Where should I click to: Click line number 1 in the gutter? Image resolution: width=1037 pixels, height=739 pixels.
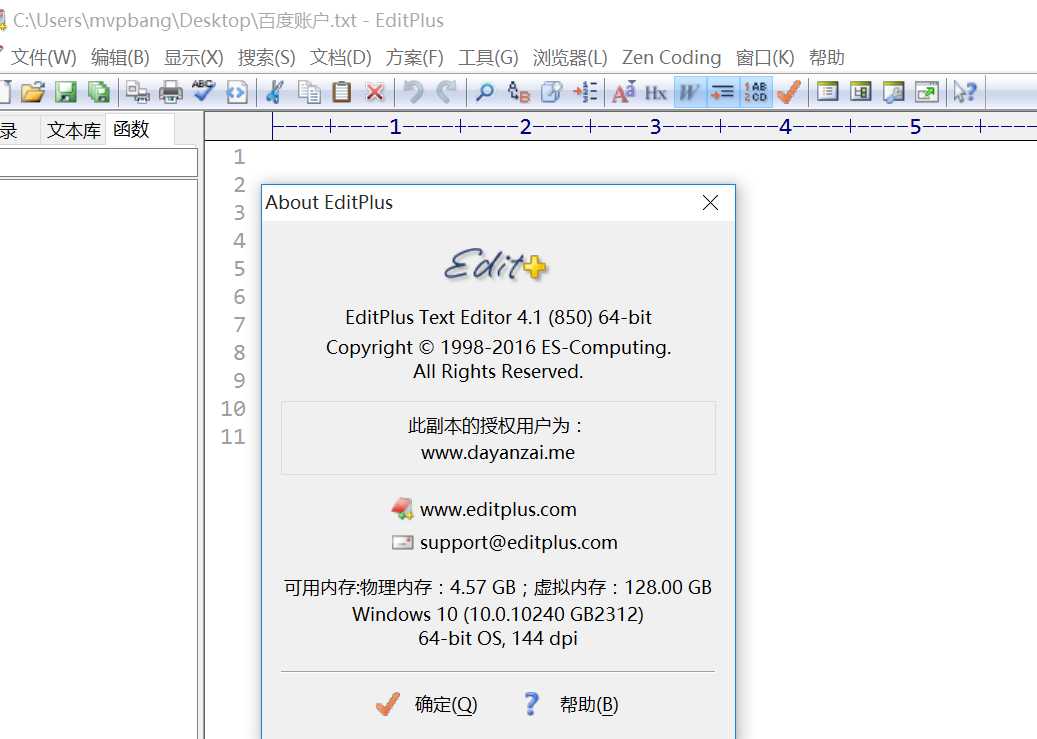(x=239, y=157)
